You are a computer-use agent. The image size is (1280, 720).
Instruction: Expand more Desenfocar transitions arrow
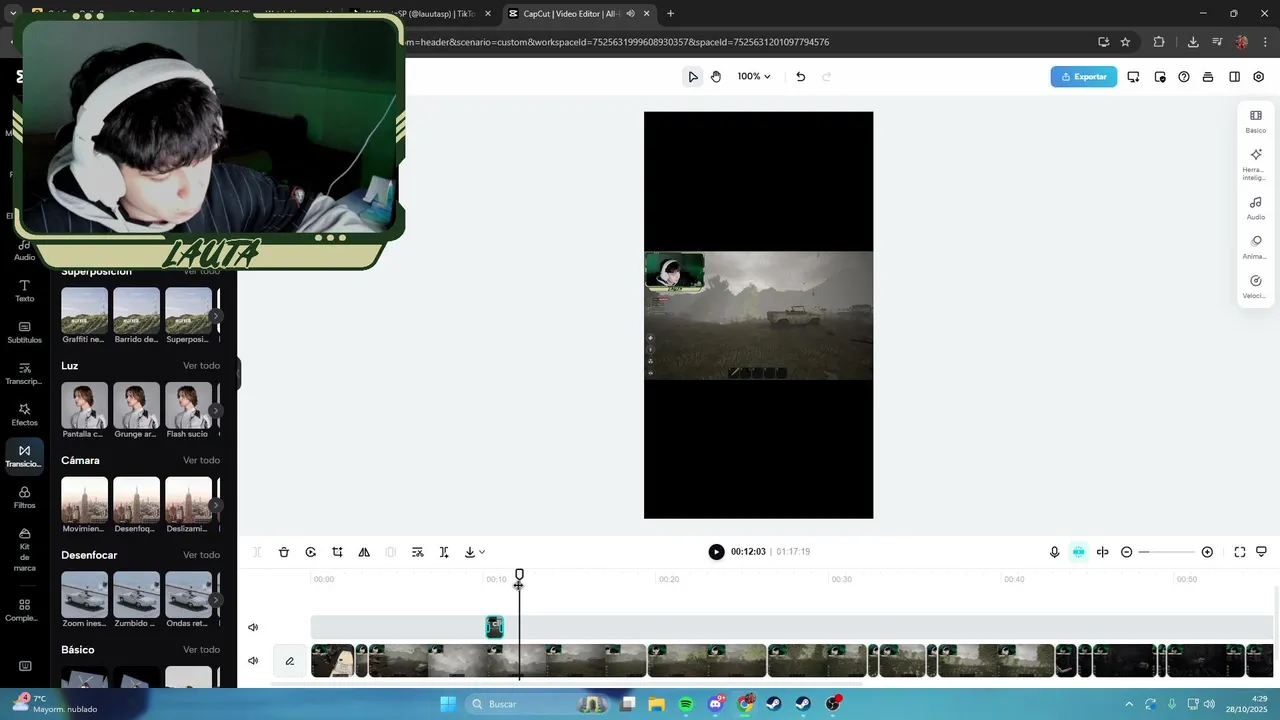click(x=215, y=600)
